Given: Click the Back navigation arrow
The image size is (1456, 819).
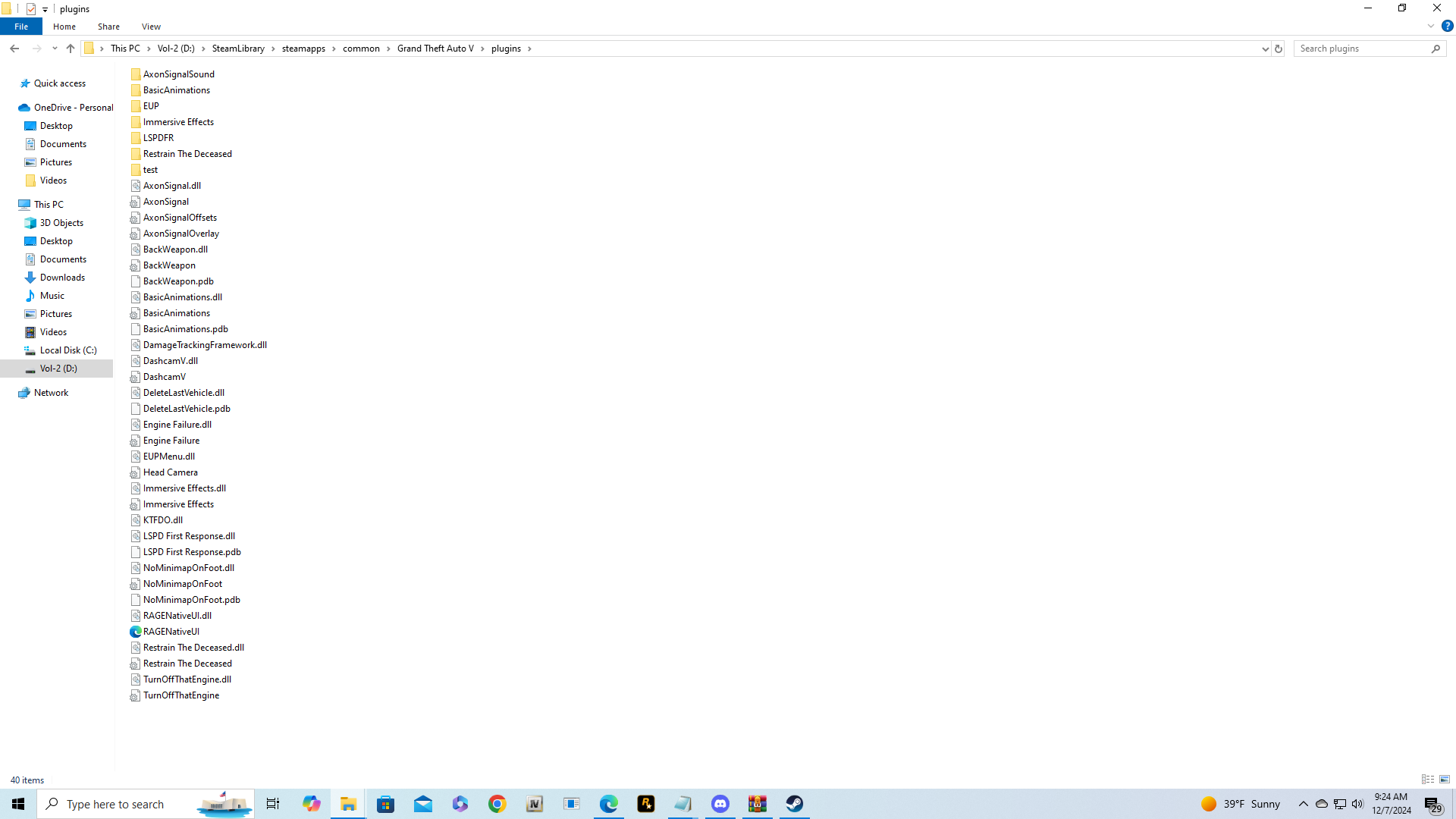Looking at the screenshot, I should click(14, 49).
